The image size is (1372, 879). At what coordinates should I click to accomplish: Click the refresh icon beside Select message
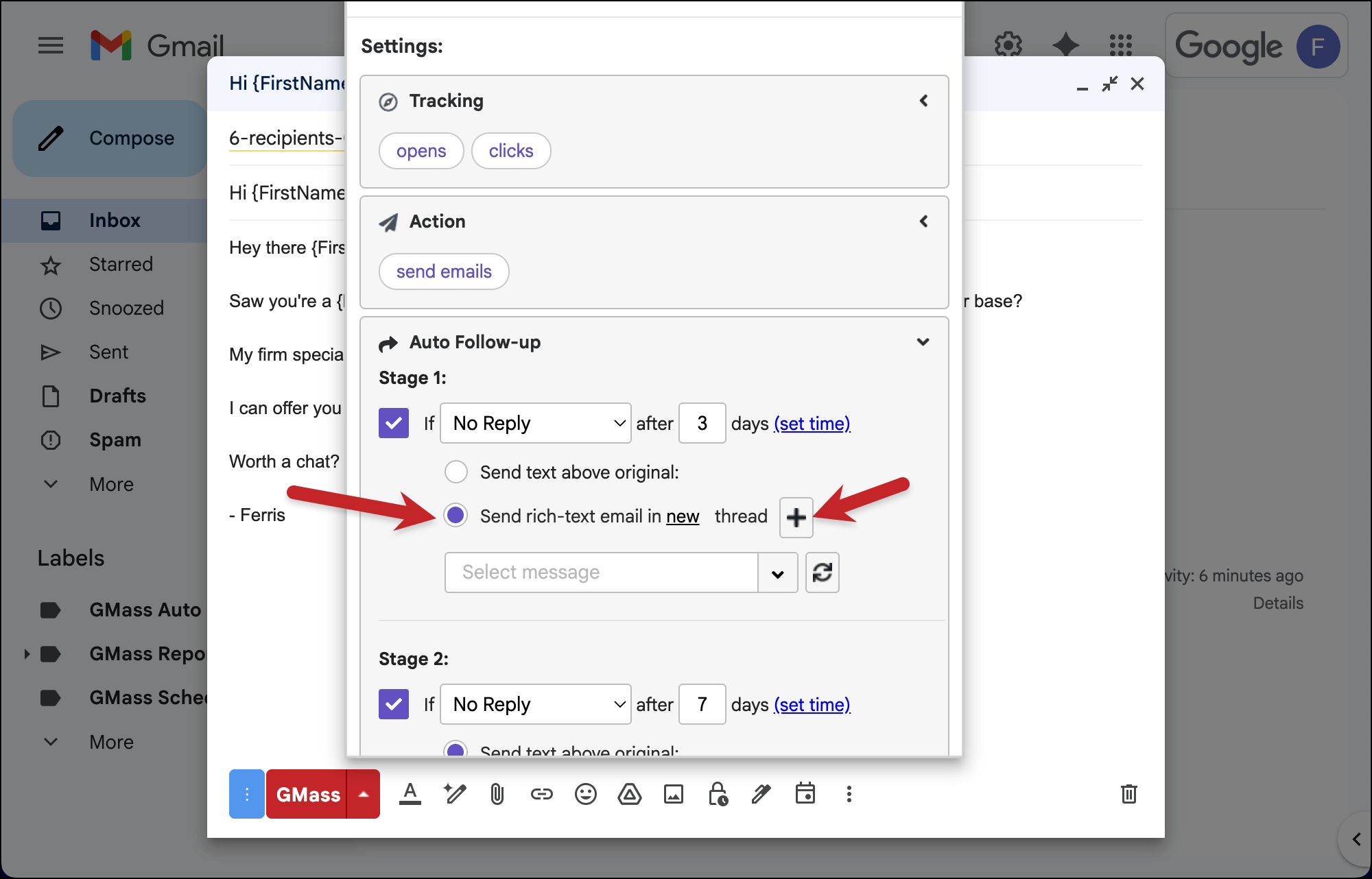click(822, 573)
